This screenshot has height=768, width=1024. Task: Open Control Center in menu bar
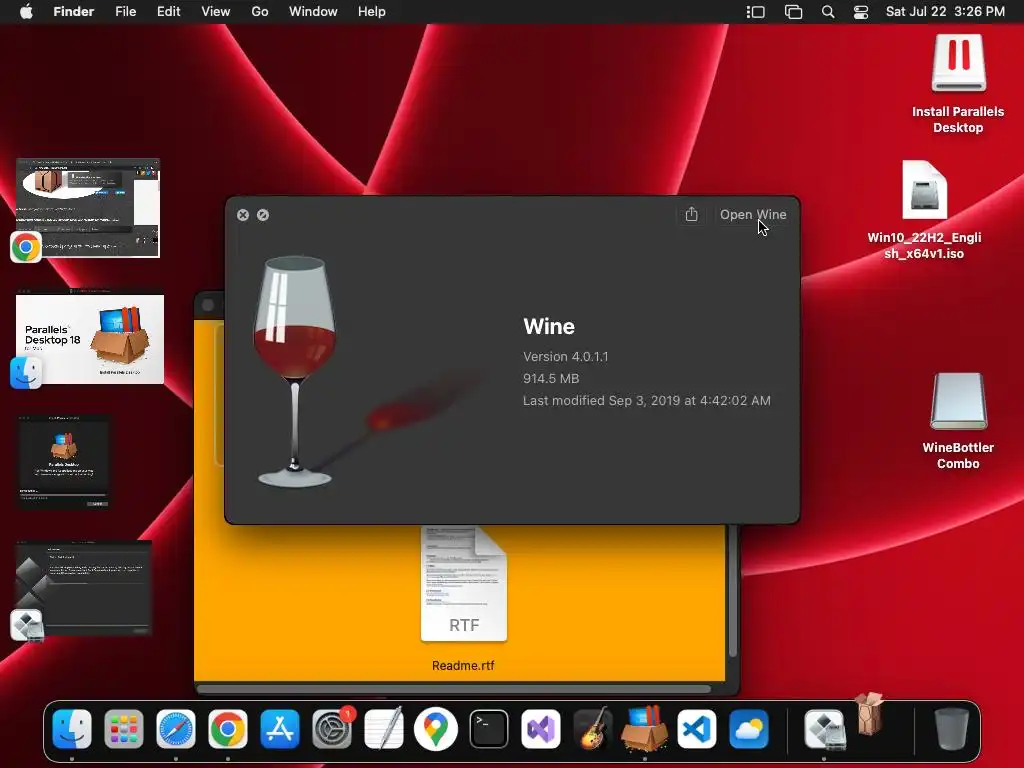pos(861,12)
